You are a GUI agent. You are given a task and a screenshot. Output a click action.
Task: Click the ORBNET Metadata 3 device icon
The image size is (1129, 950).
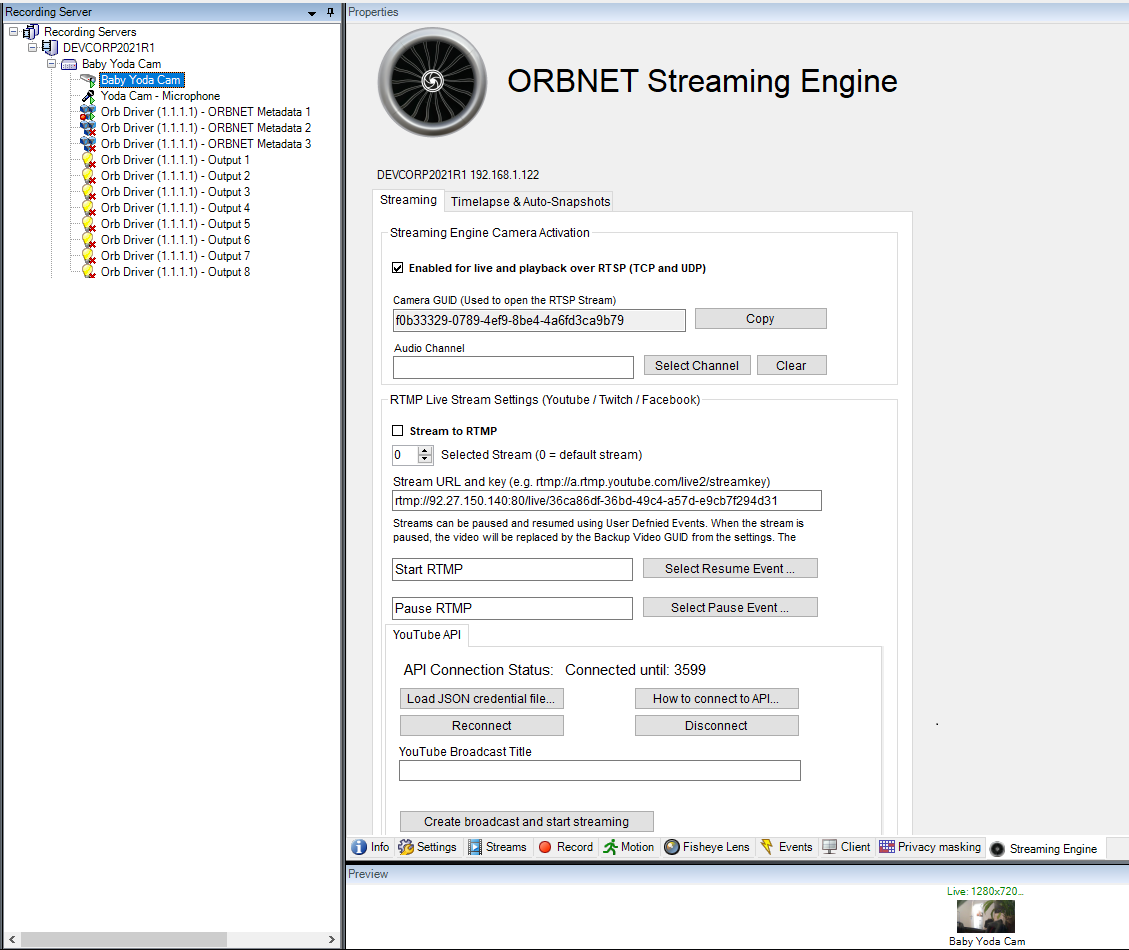(88, 143)
